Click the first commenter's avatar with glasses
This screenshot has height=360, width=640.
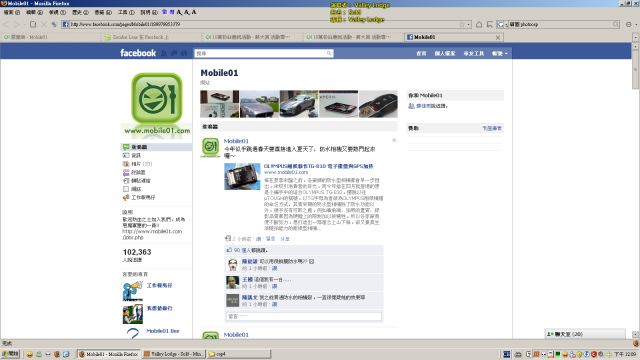coord(232,264)
